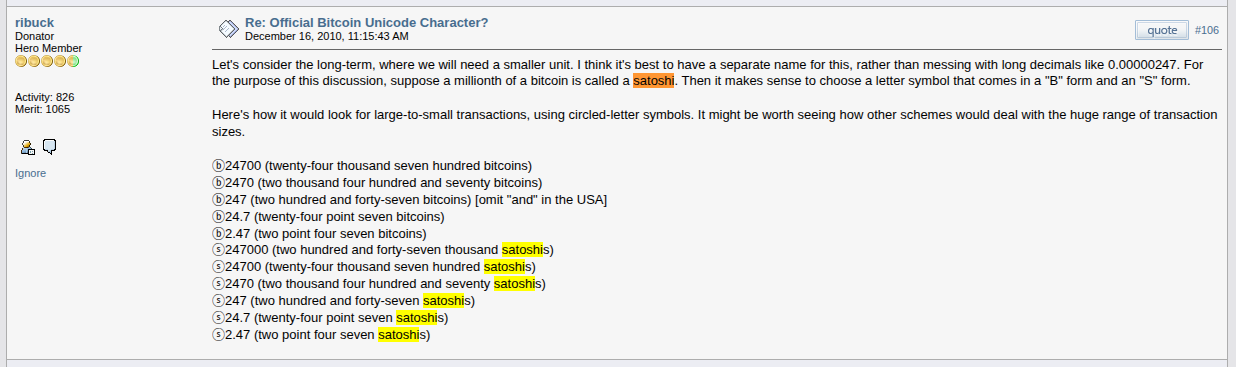The width and height of the screenshot is (1236, 367).
Task: Click yellow-highlighted satoshi in the s24.7 line
Action: click(416, 318)
